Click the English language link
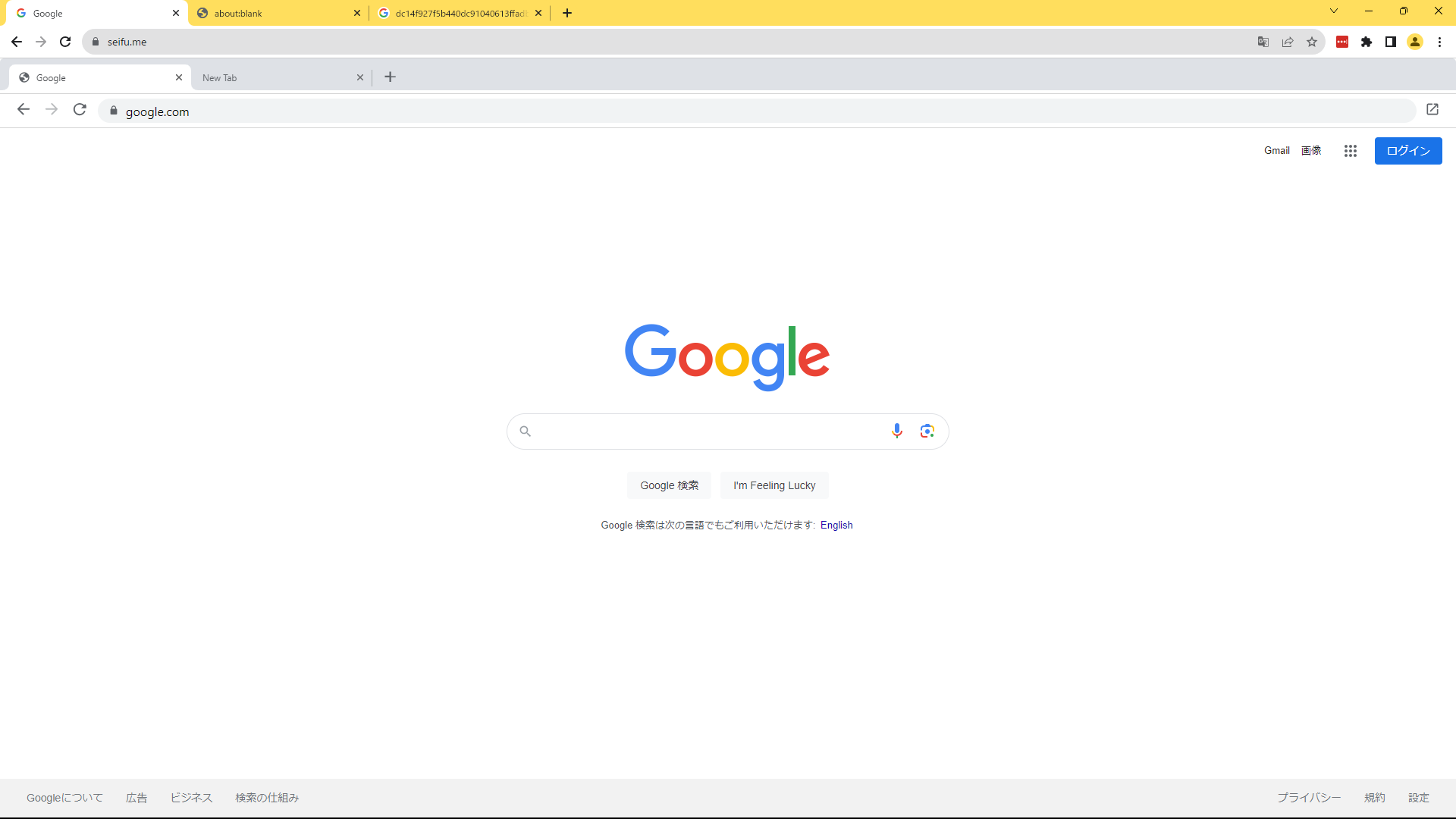 836,525
